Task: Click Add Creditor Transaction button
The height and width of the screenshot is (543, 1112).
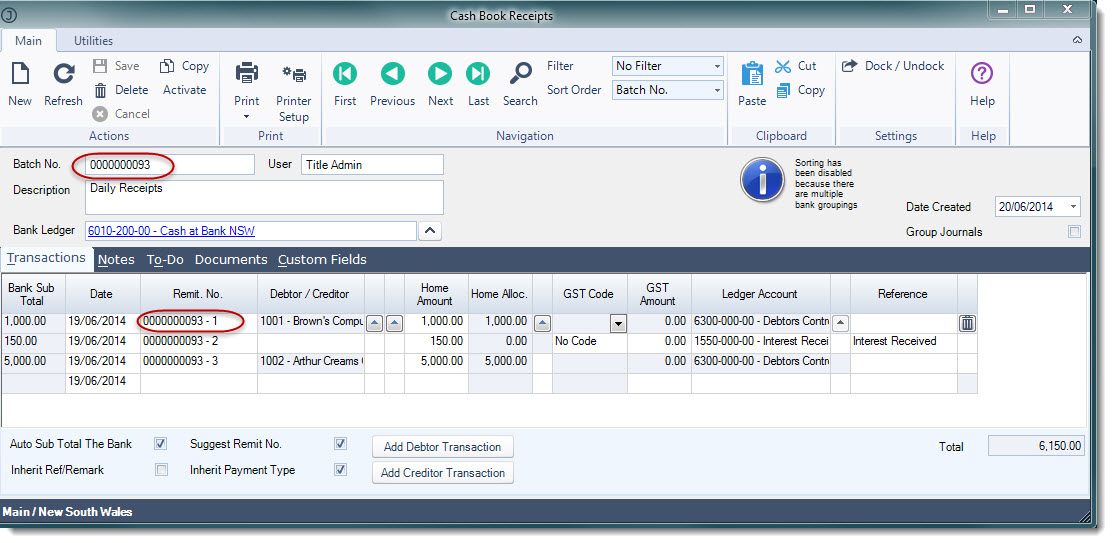Action: click(443, 473)
